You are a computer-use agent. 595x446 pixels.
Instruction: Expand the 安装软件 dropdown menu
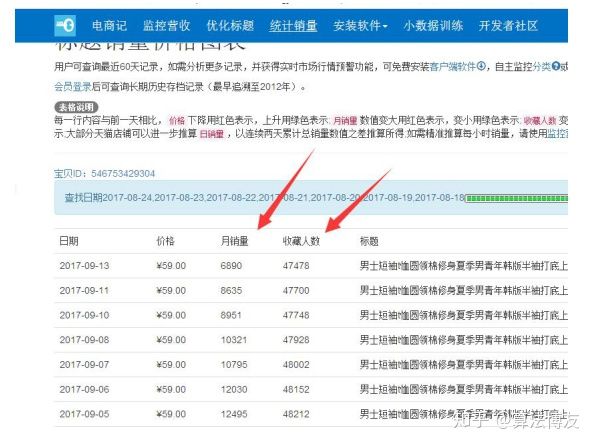360,26
